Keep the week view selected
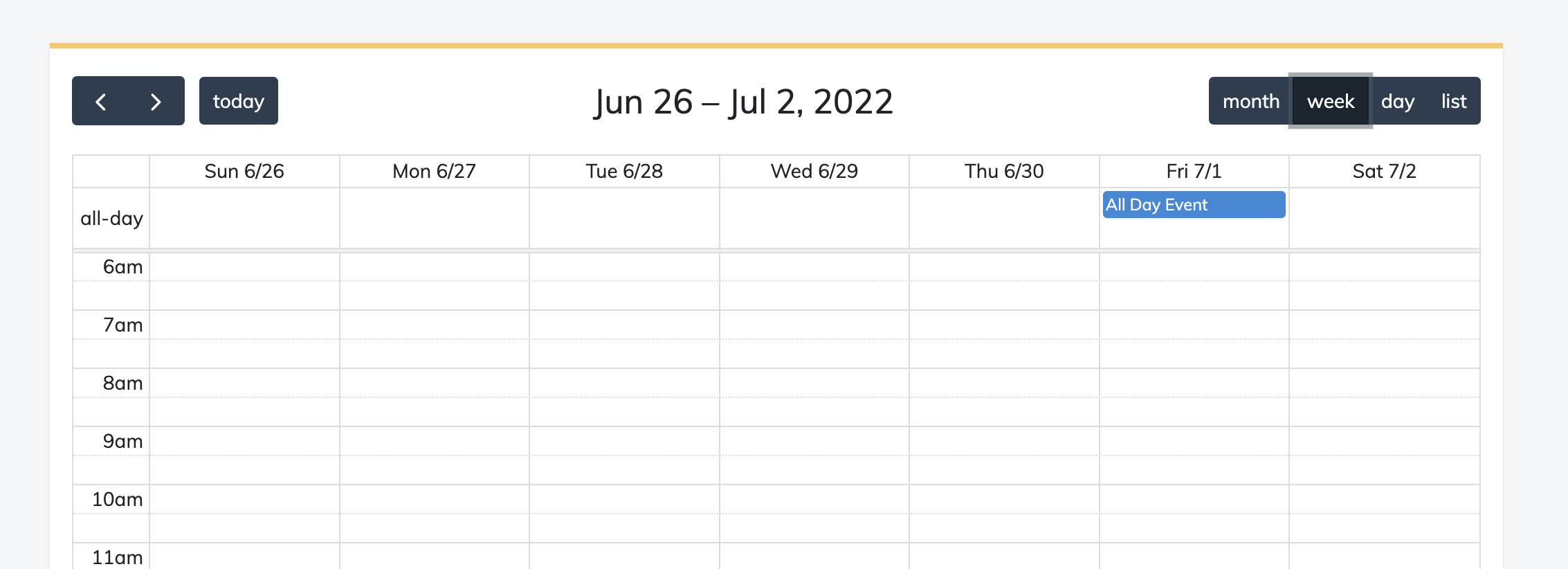Screen dimensions: 1568x569 point(1330,101)
